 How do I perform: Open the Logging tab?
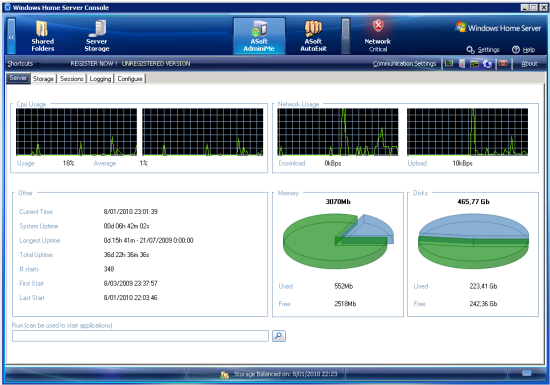tap(100, 79)
